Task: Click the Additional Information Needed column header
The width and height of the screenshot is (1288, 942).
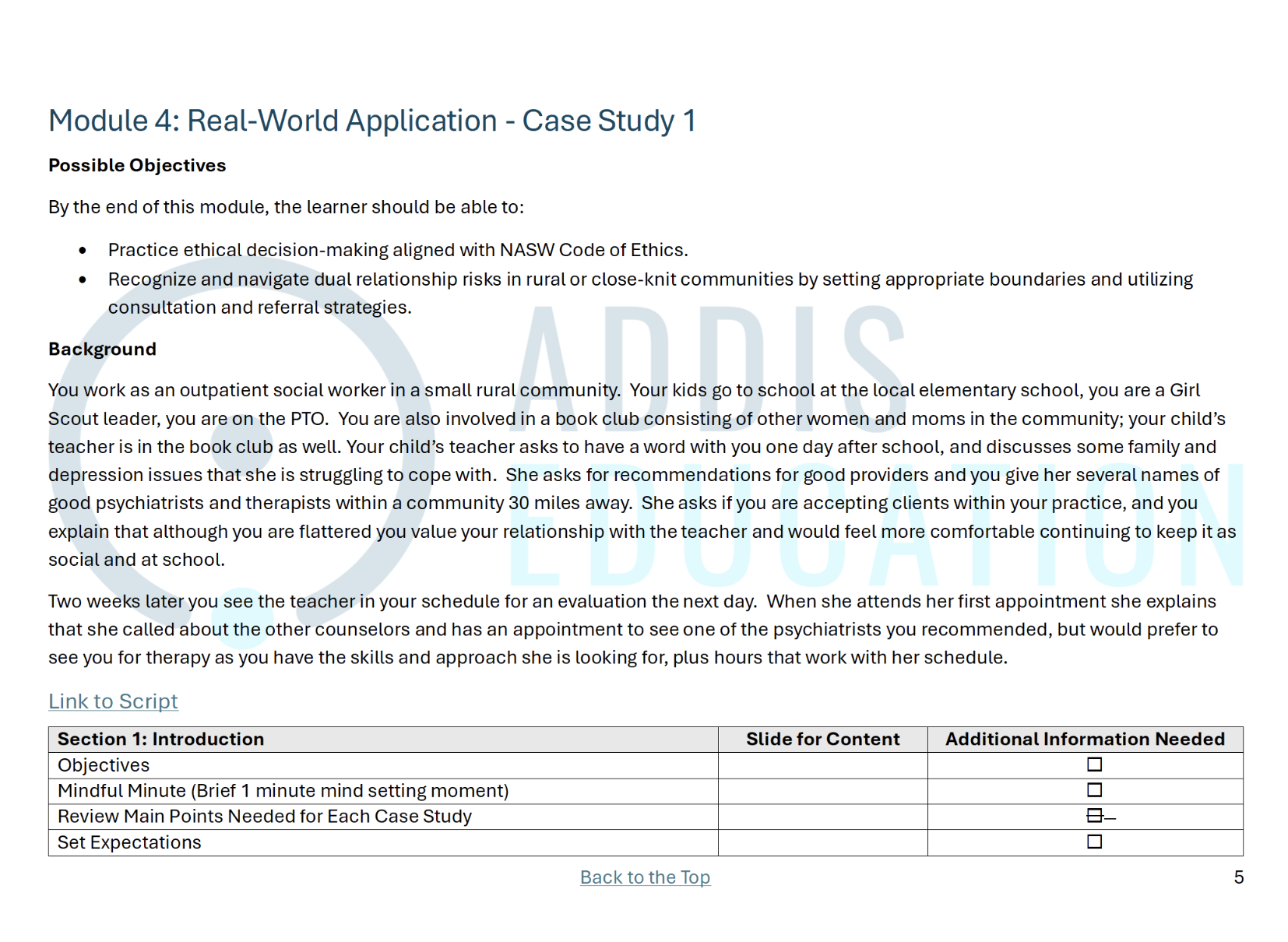Action: click(1085, 739)
